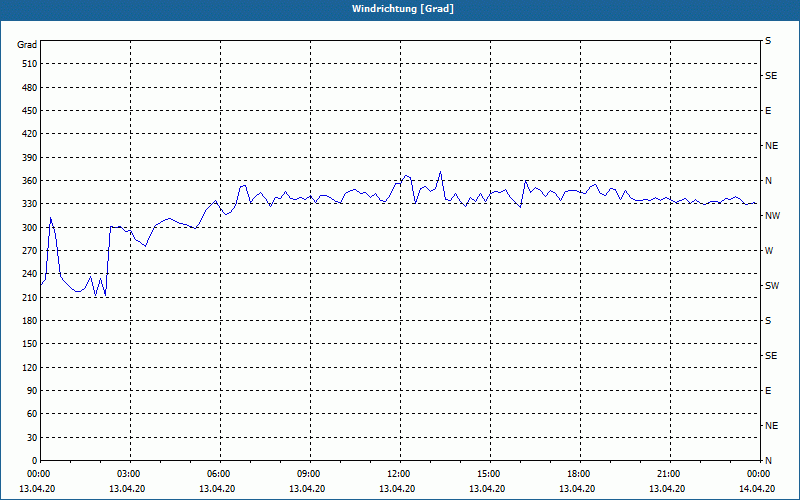Viewport: 800px width, 500px height.
Task: Click the "13.04.20" date beneath 12:00
Action: 397,488
